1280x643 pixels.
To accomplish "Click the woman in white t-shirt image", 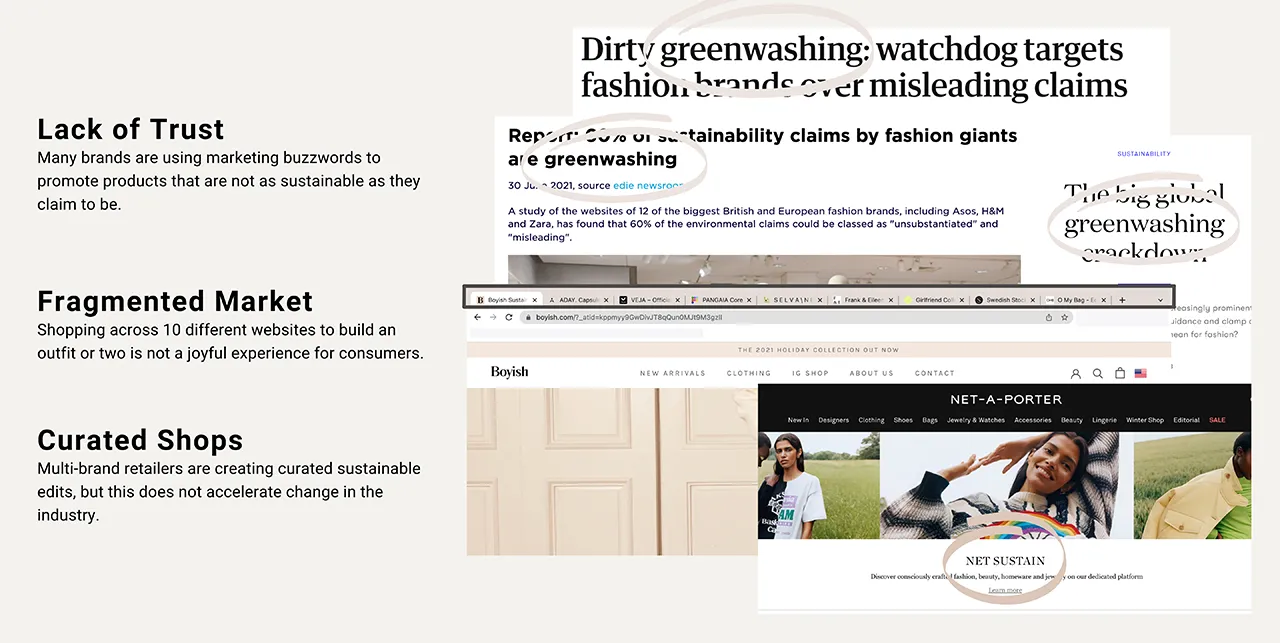I will tap(818, 487).
